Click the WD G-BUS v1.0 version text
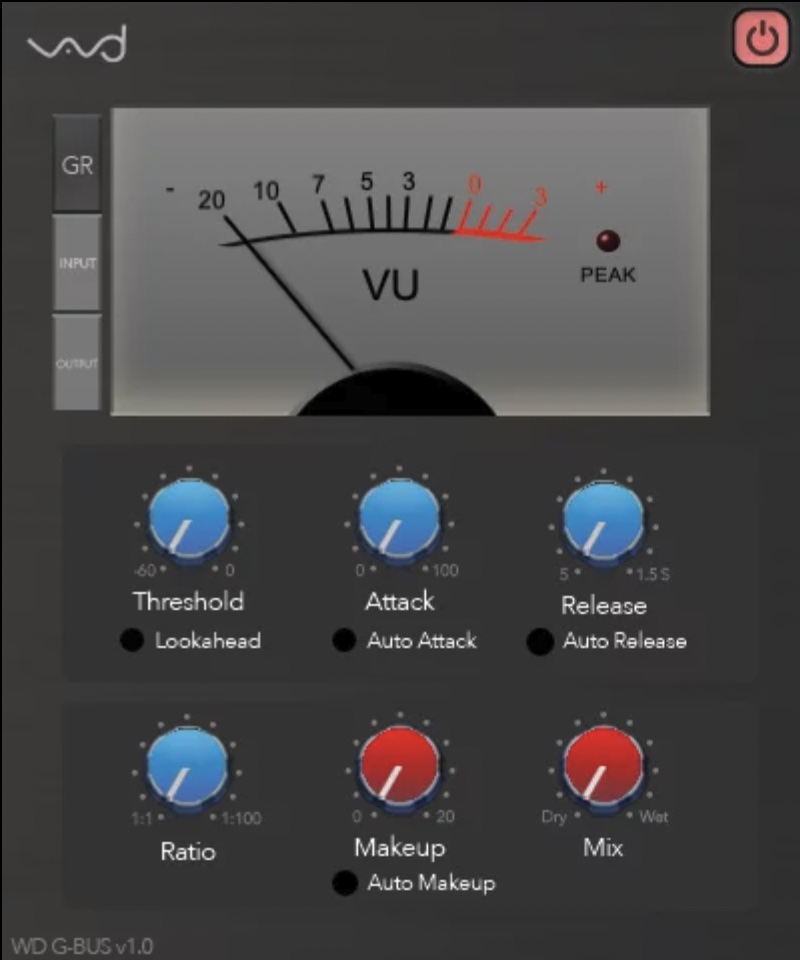Viewport: 800px width, 960px height. click(x=82, y=945)
